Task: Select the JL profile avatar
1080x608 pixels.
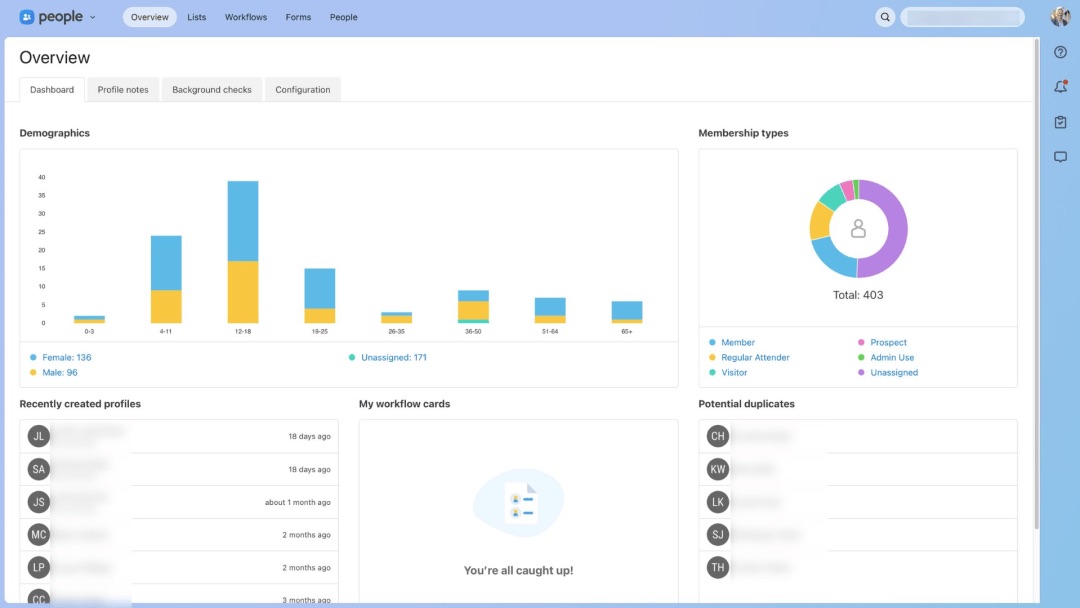Action: point(39,436)
